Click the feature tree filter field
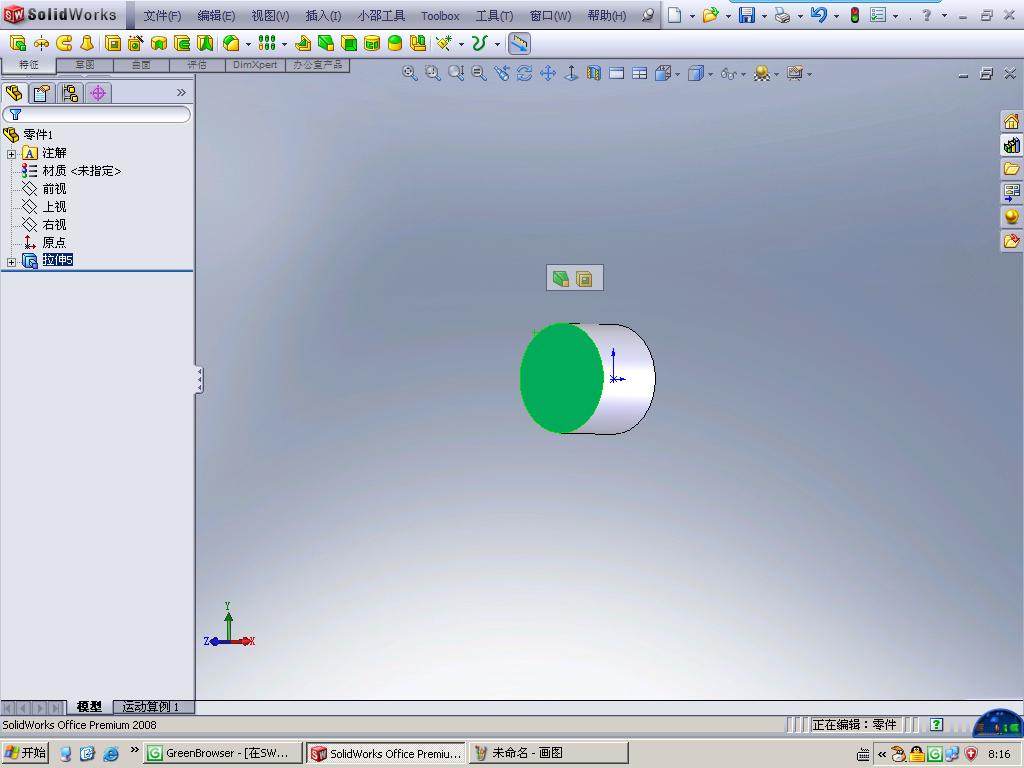The height and width of the screenshot is (768, 1024). click(x=97, y=114)
